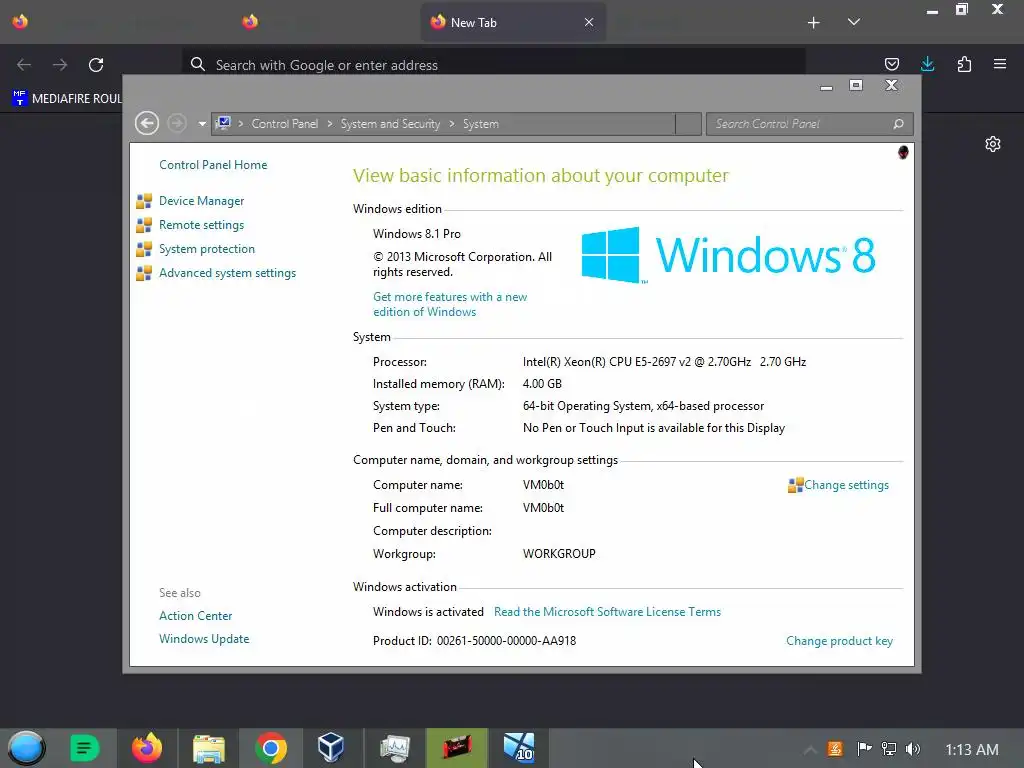This screenshot has height=768, width=1024.
Task: Click the orange tray icon
Action: click(835, 749)
